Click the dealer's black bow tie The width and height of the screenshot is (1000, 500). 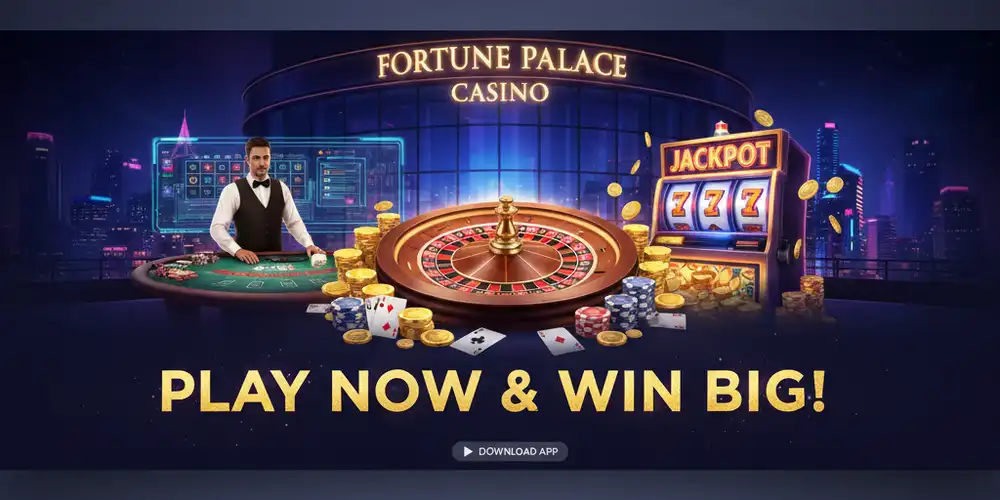pos(260,183)
